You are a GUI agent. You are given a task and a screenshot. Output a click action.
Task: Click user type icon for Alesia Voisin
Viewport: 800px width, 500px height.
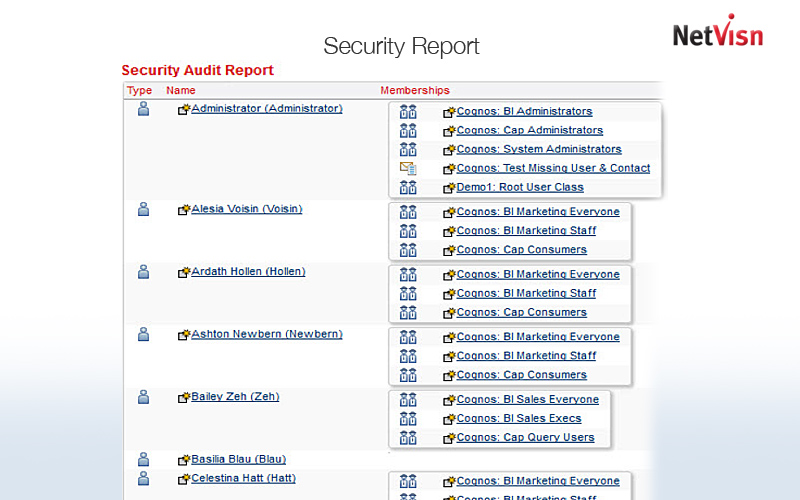[143, 209]
